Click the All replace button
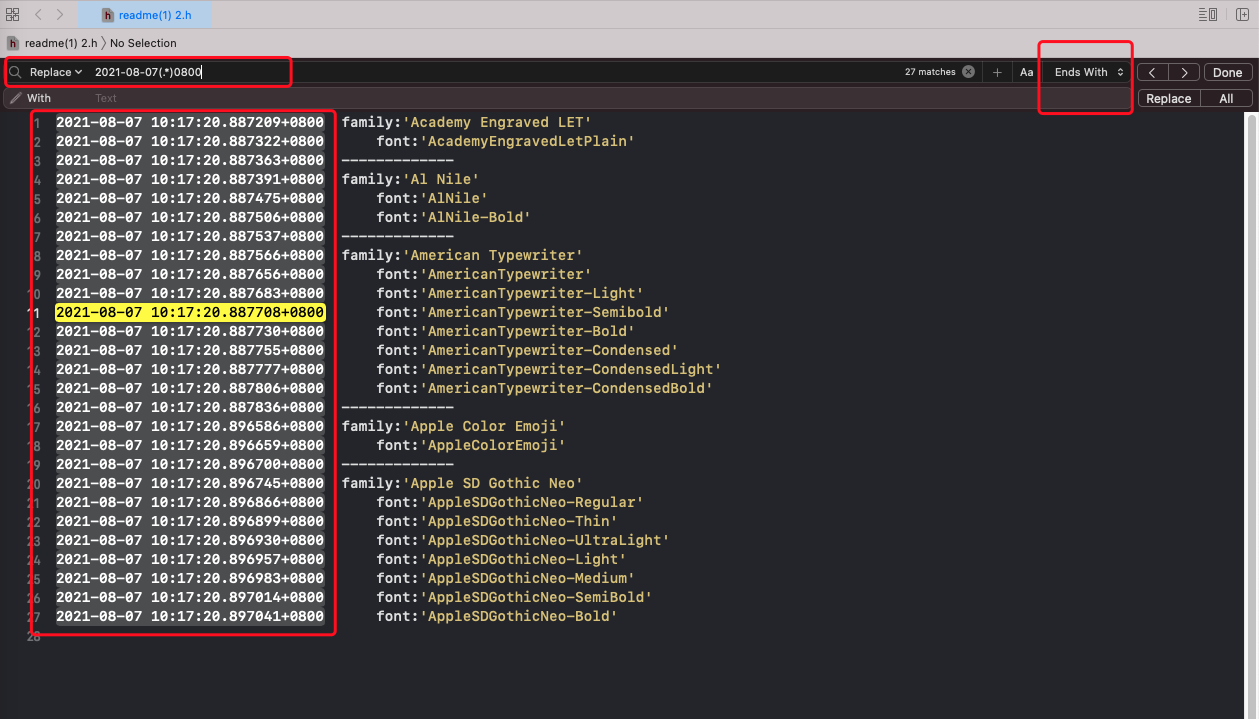Image resolution: width=1259 pixels, height=719 pixels. coord(1227,97)
